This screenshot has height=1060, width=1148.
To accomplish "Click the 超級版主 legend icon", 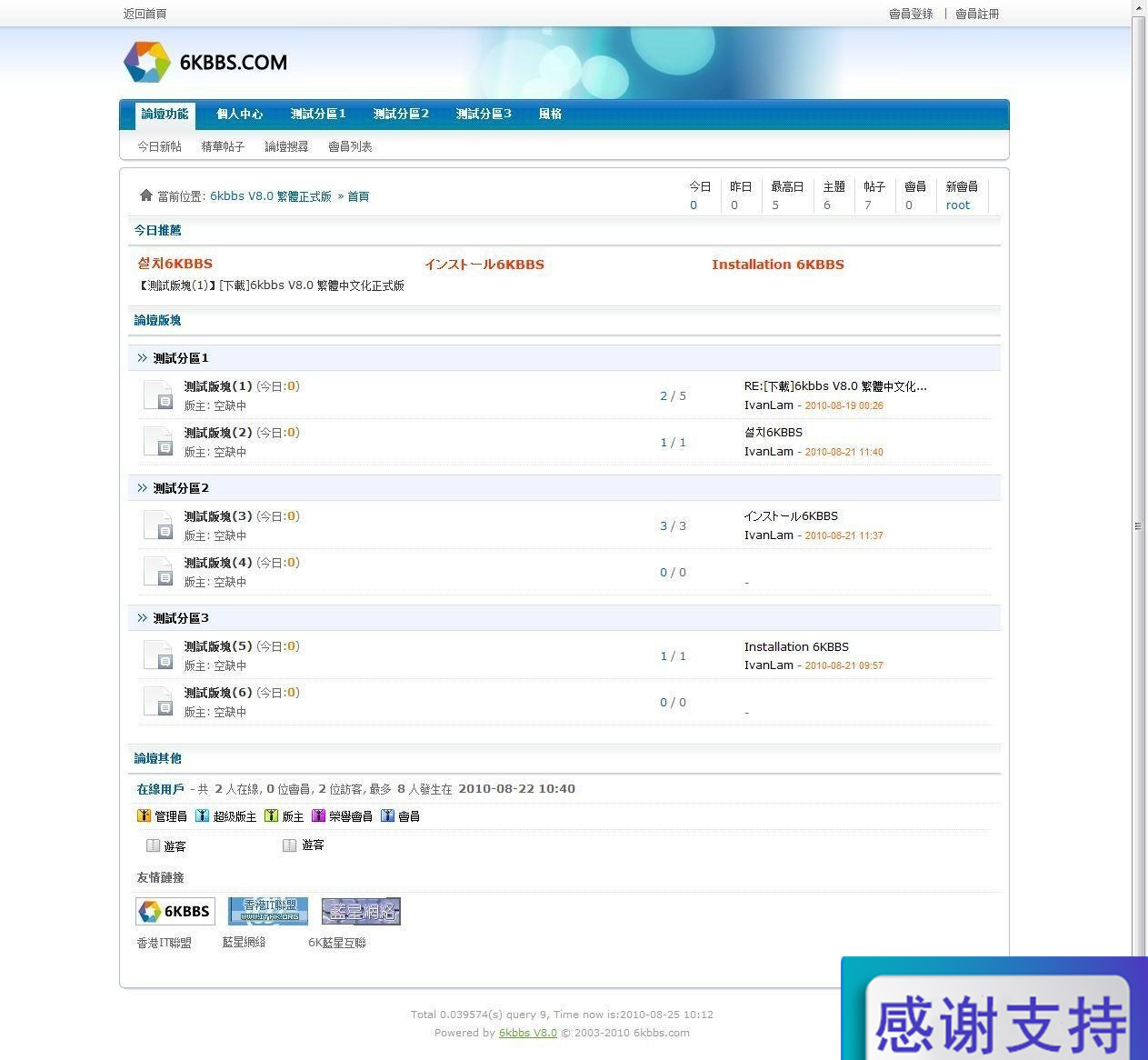I will click(202, 815).
